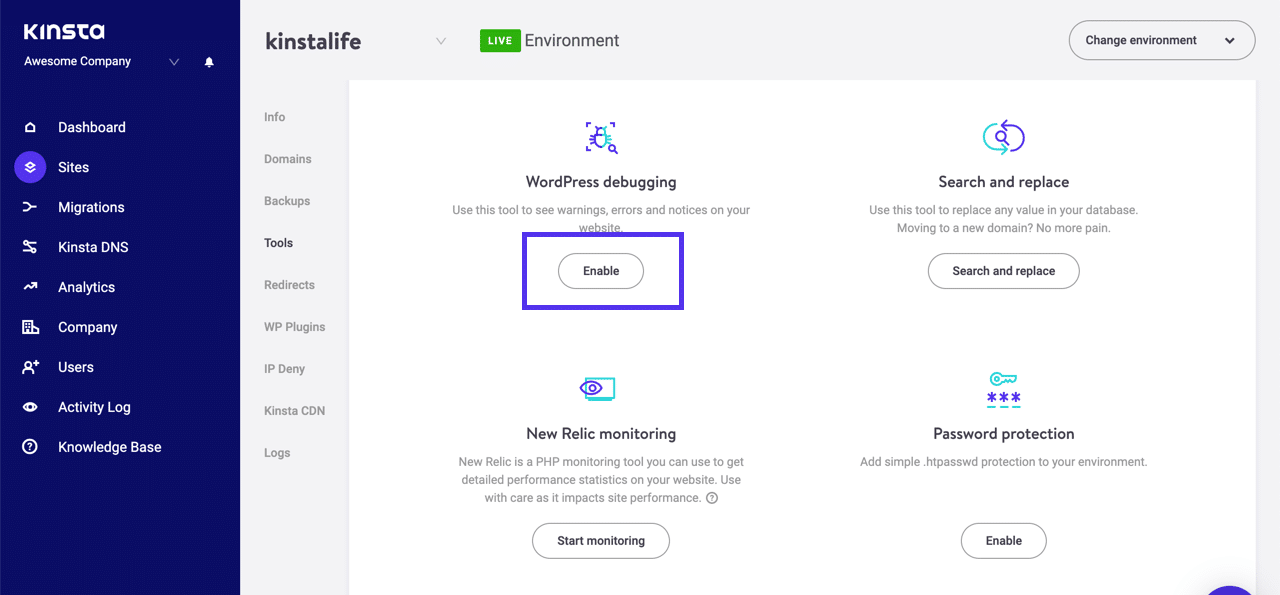Enable Password protection
1280x595 pixels.
(x=1003, y=540)
